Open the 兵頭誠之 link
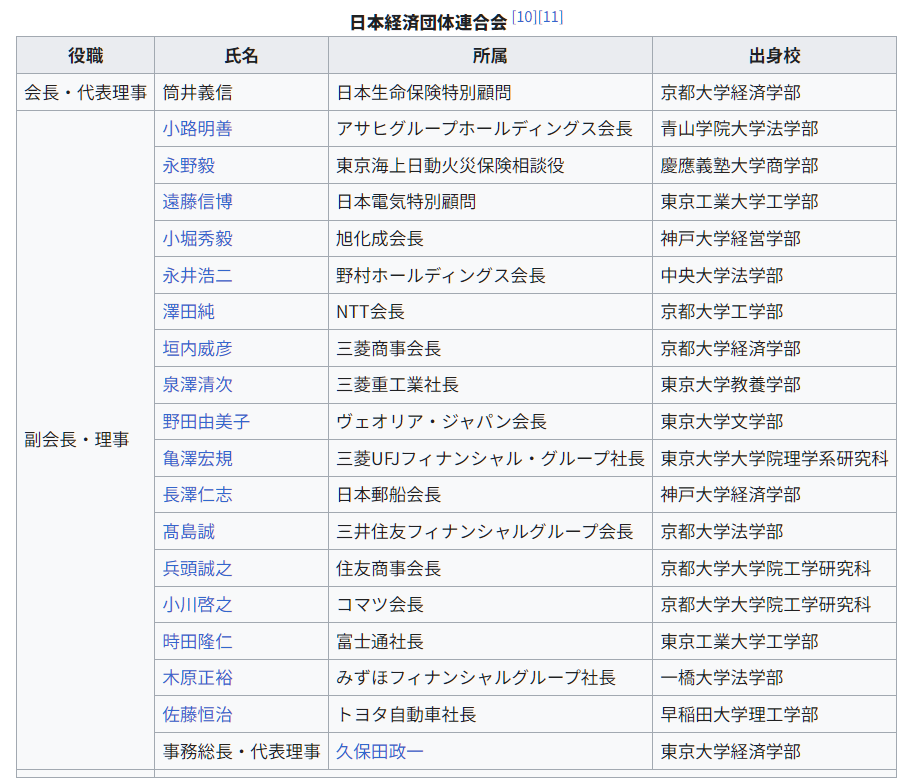The height and width of the screenshot is (780, 914). pos(197,569)
